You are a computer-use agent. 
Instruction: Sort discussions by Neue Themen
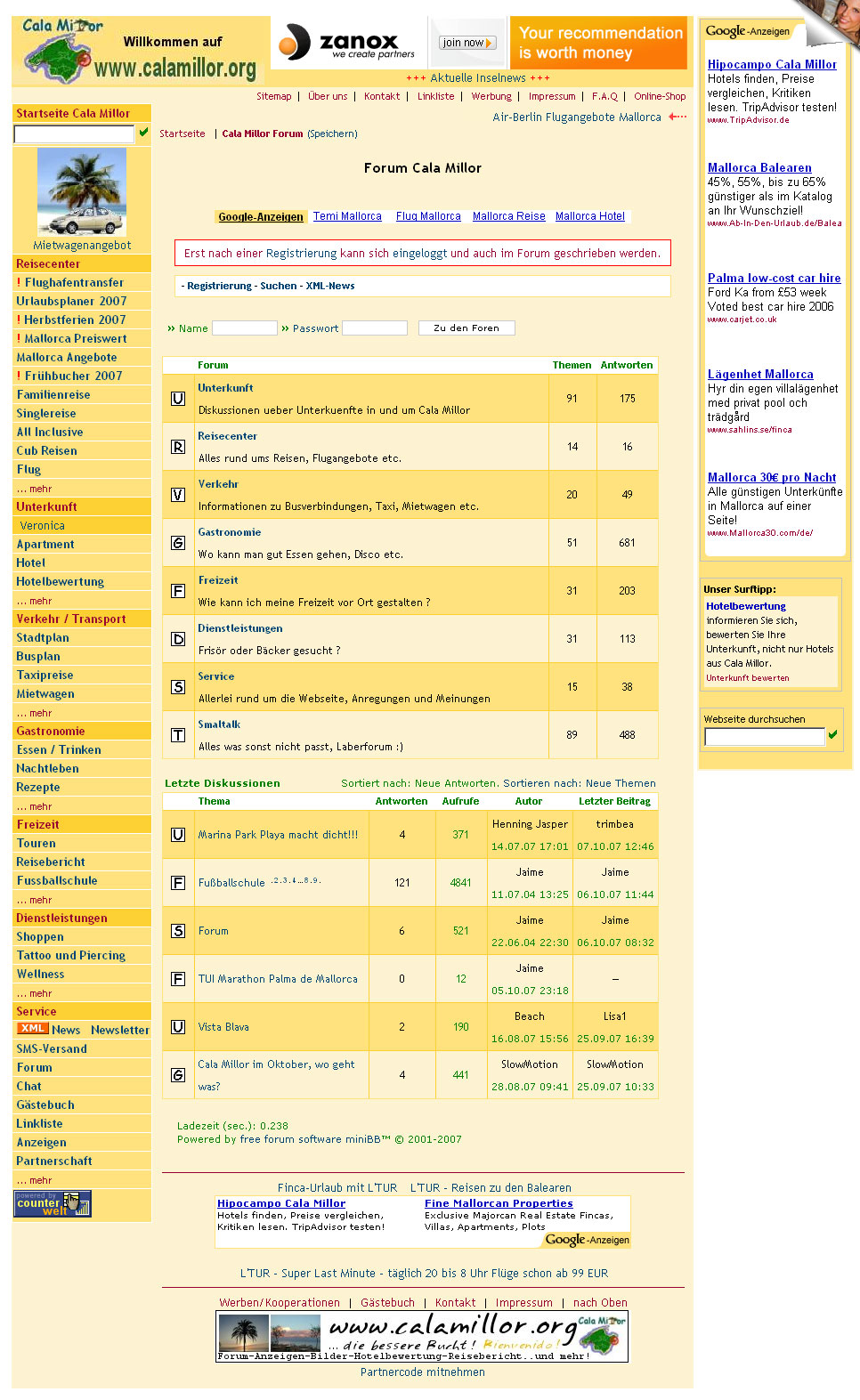coord(621,783)
